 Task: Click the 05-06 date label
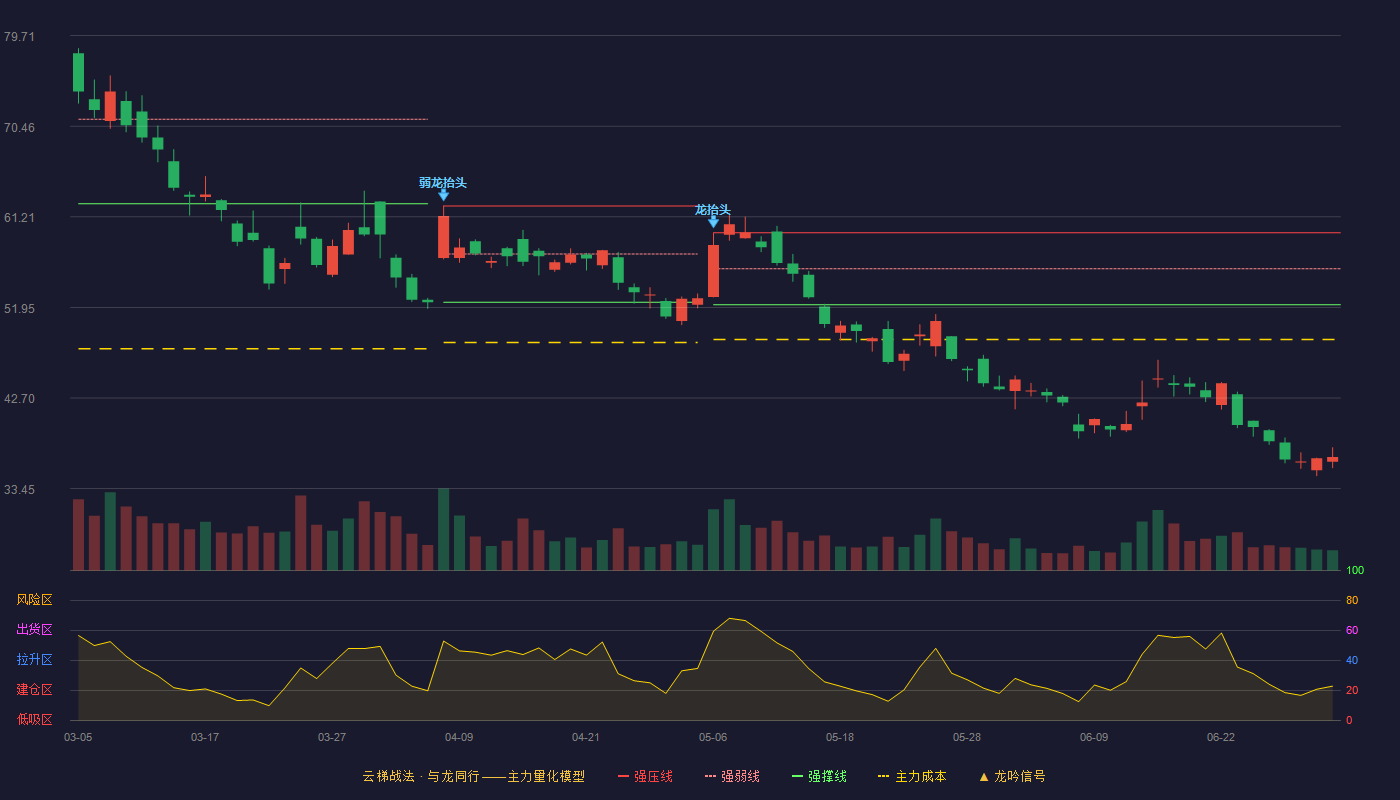(713, 737)
